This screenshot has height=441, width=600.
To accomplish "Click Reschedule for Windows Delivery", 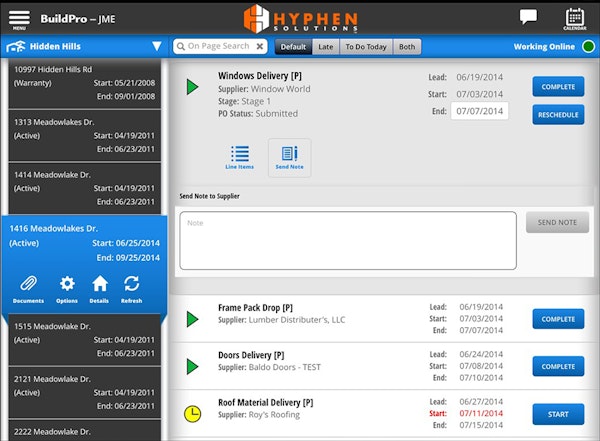I will (x=558, y=113).
